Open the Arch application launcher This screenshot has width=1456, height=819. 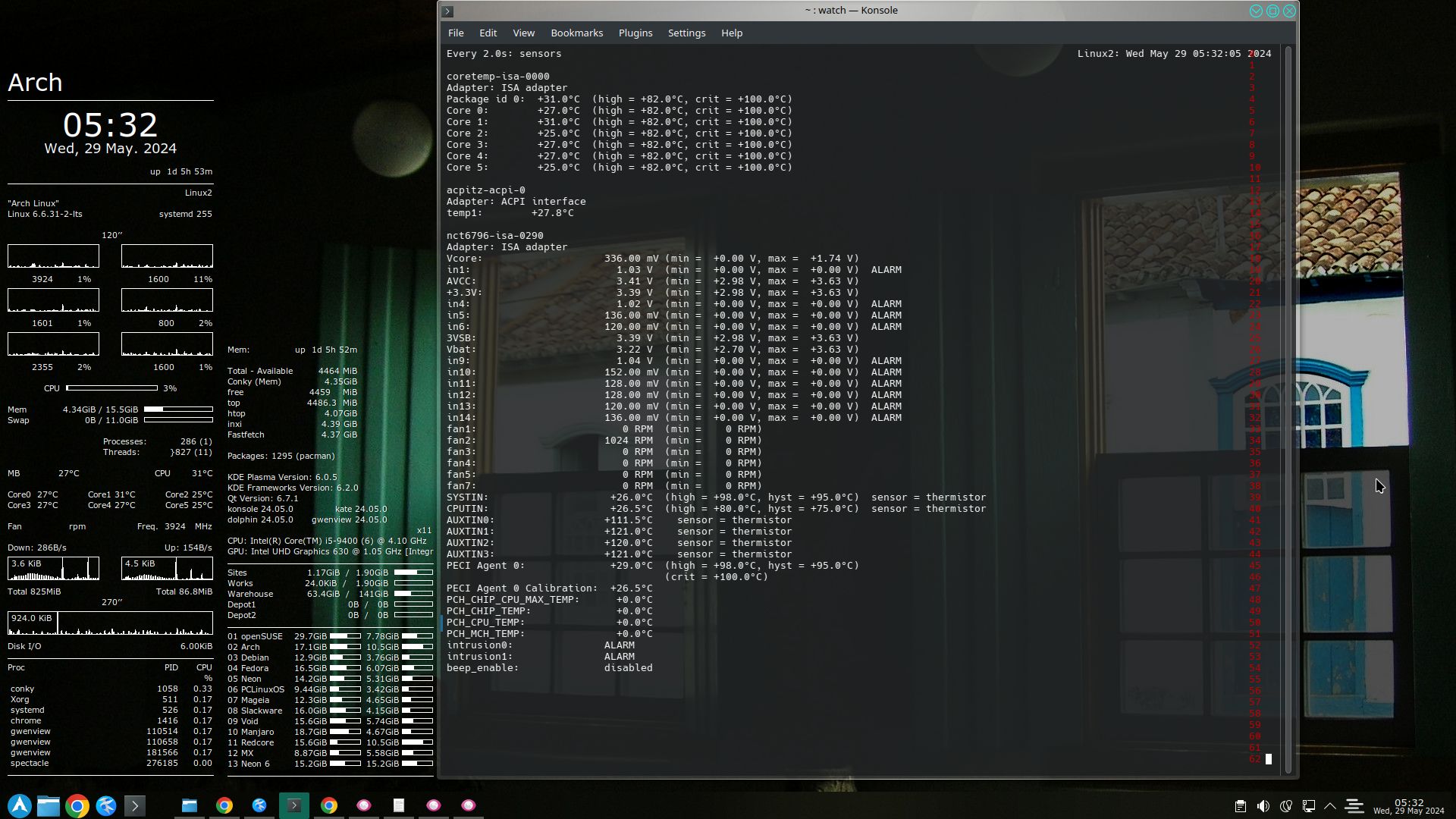tap(20, 805)
